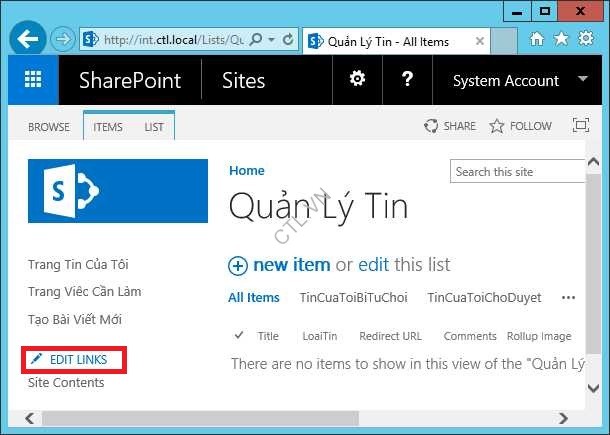The height and width of the screenshot is (435, 610).
Task: Open the views ellipsis menu
Action: click(x=568, y=297)
